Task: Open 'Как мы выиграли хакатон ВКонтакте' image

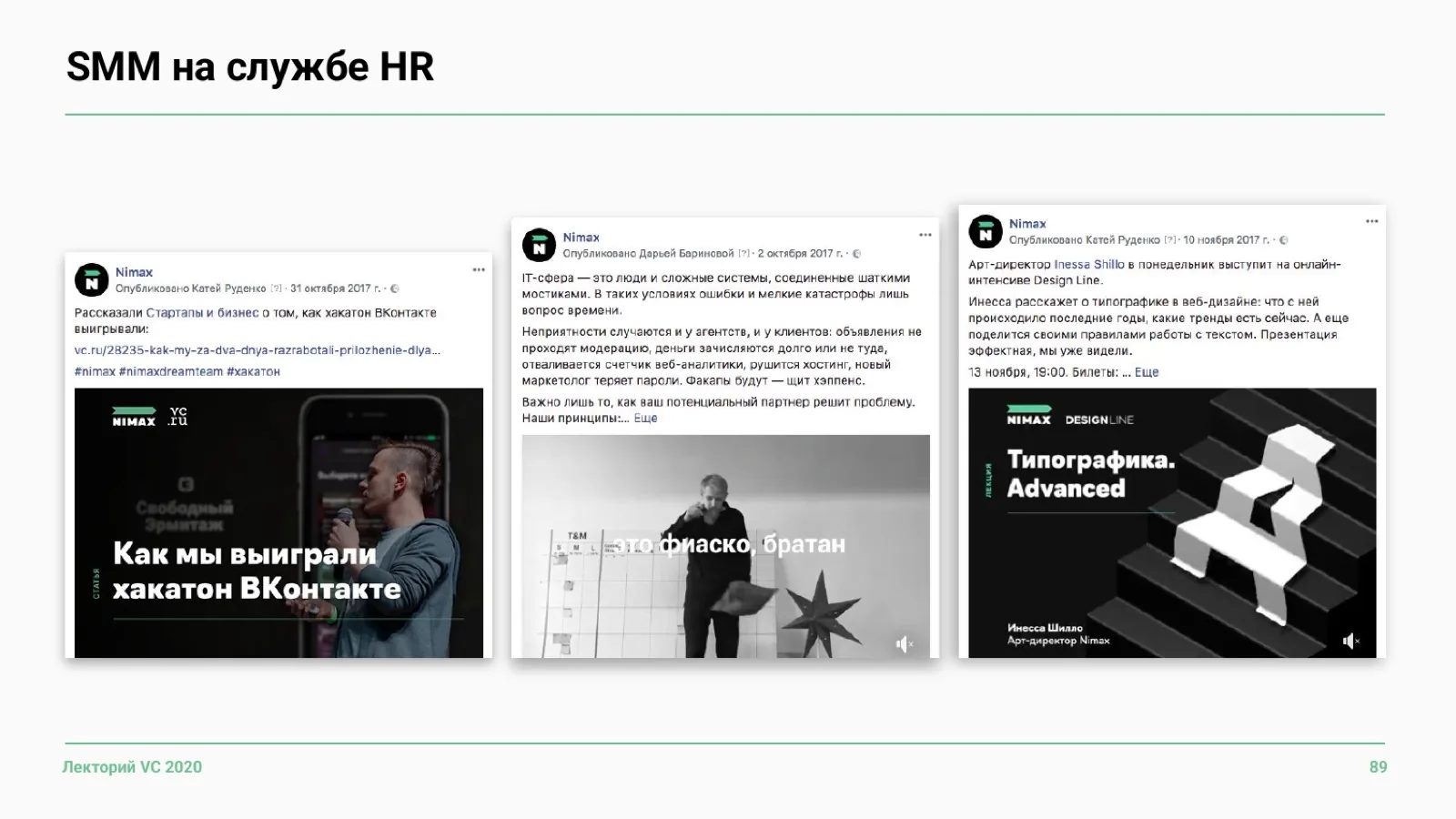Action: [x=278, y=523]
